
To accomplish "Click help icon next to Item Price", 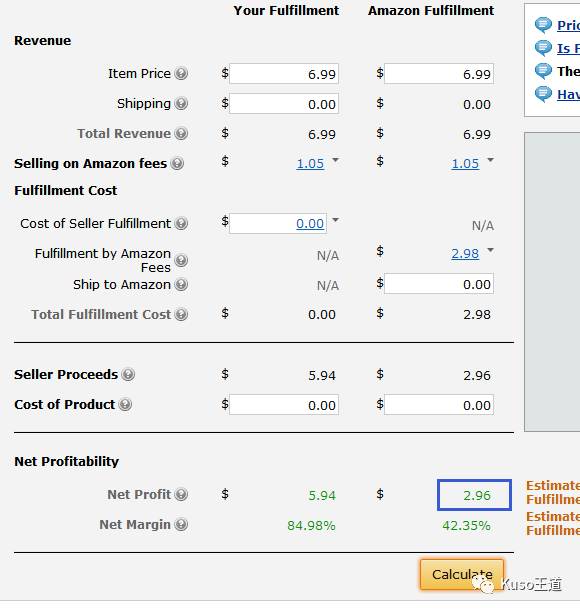I will click(181, 73).
